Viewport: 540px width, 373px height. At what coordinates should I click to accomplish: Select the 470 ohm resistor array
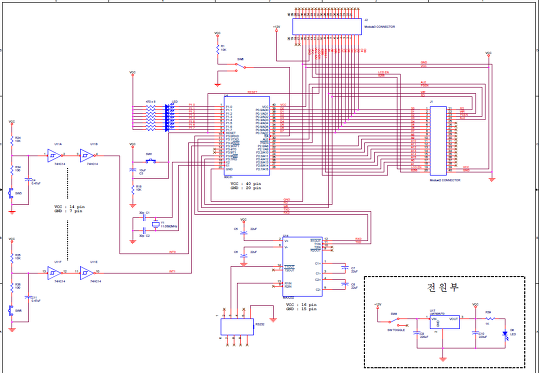coord(150,118)
